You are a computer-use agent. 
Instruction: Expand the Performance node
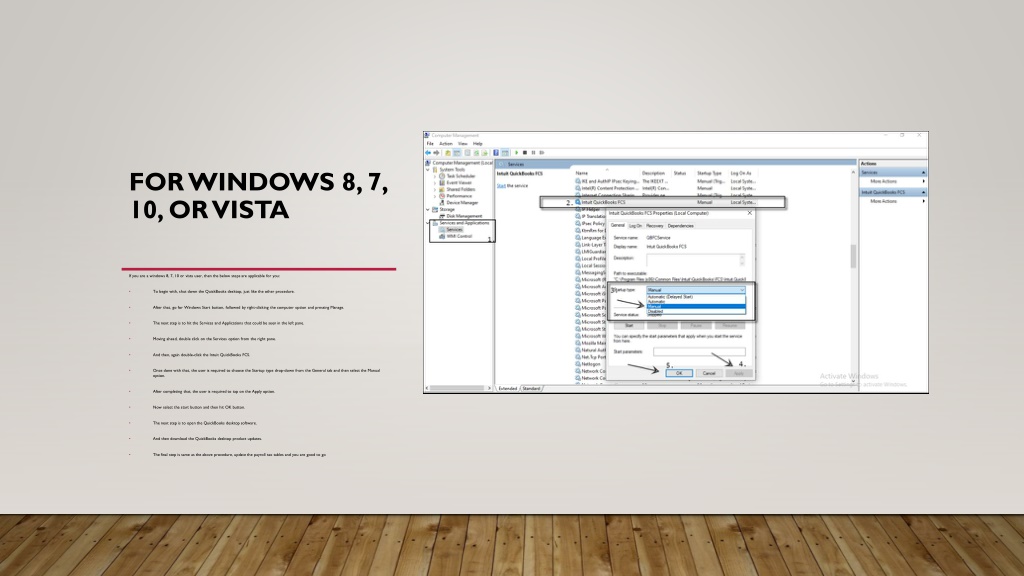pos(435,196)
